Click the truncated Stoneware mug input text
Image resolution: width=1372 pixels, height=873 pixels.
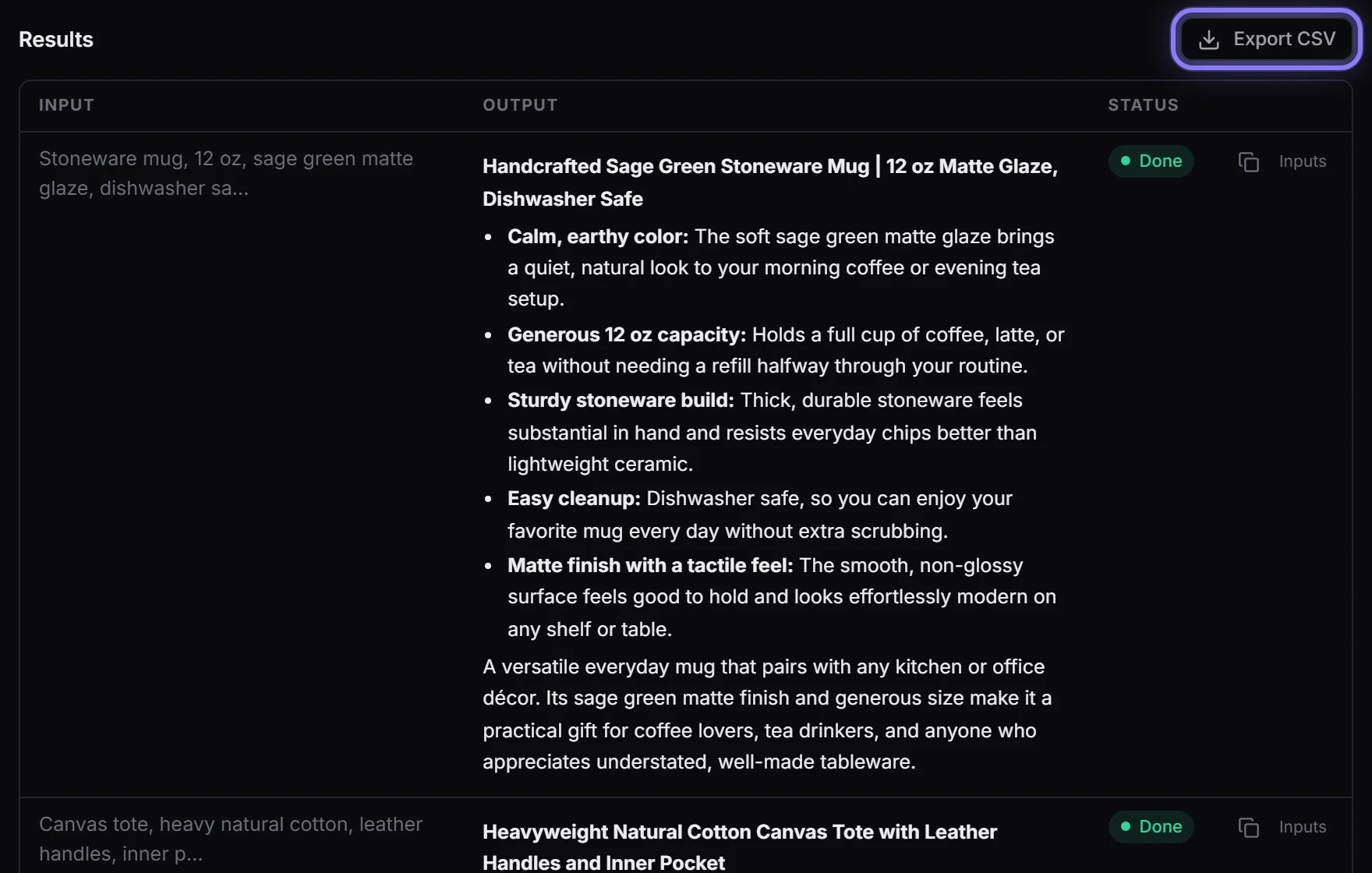[226, 173]
